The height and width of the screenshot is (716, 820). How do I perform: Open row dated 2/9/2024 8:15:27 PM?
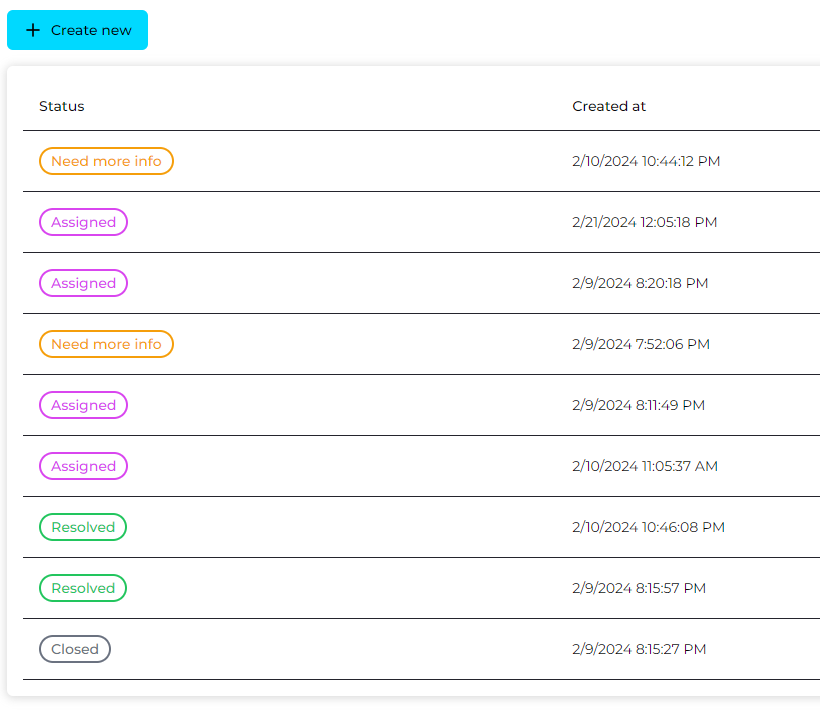(x=639, y=649)
